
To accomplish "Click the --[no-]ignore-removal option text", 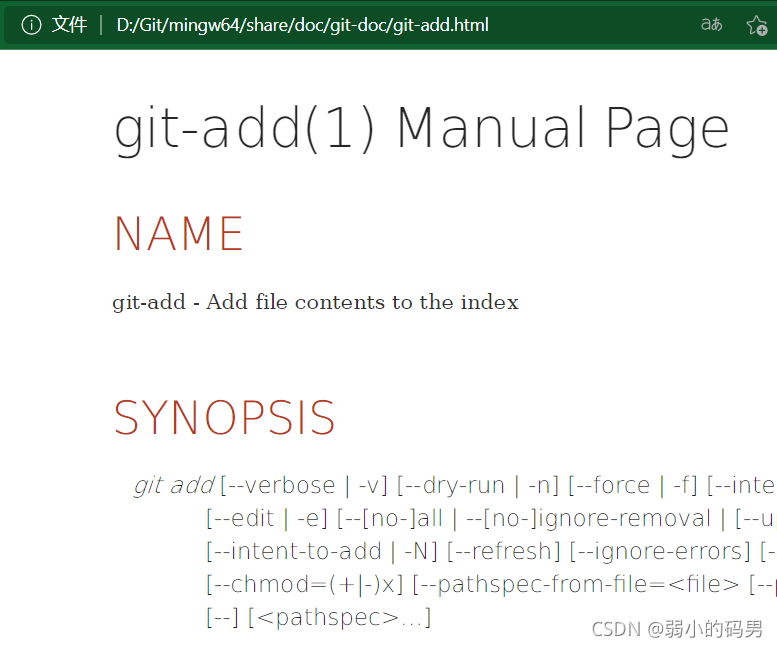I will (589, 519).
